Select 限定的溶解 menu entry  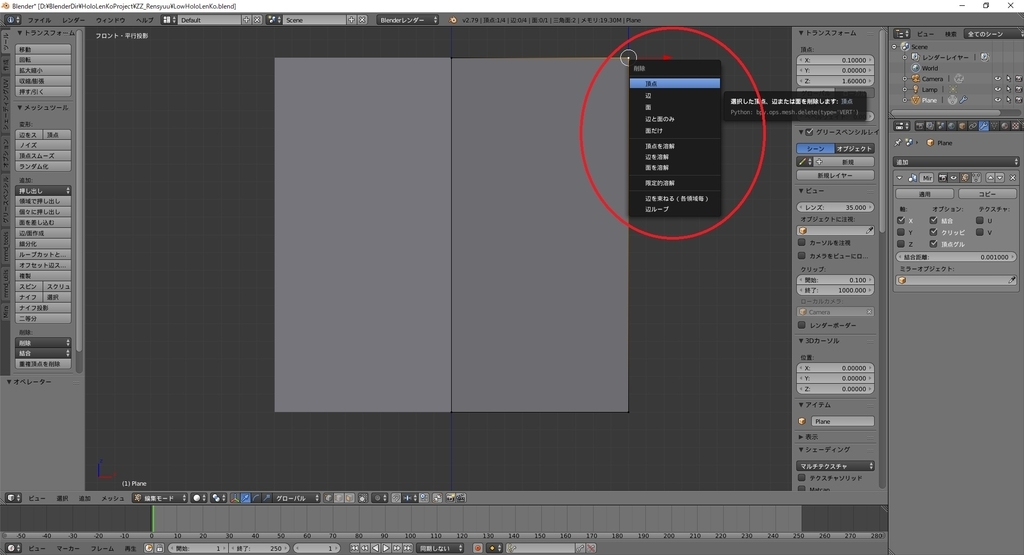pos(675,183)
